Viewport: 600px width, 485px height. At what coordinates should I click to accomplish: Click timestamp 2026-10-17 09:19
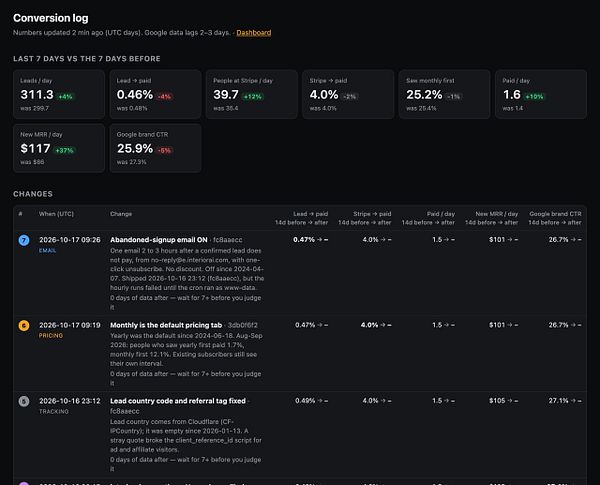pyautogui.click(x=70, y=325)
